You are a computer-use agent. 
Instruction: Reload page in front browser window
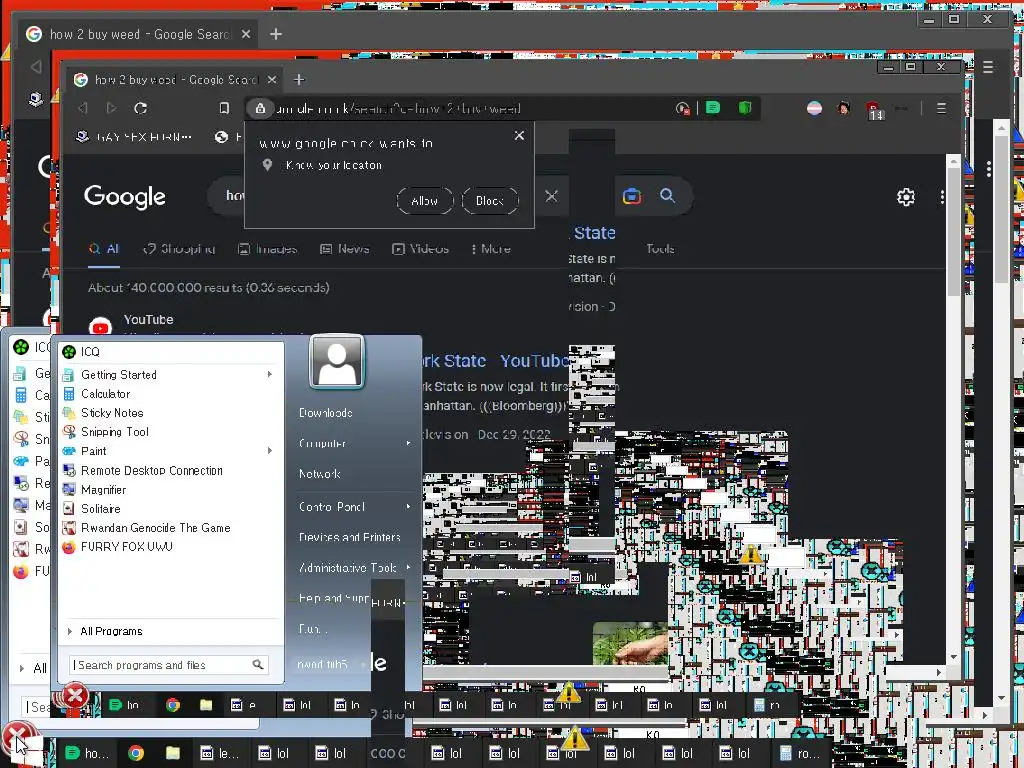(x=140, y=108)
